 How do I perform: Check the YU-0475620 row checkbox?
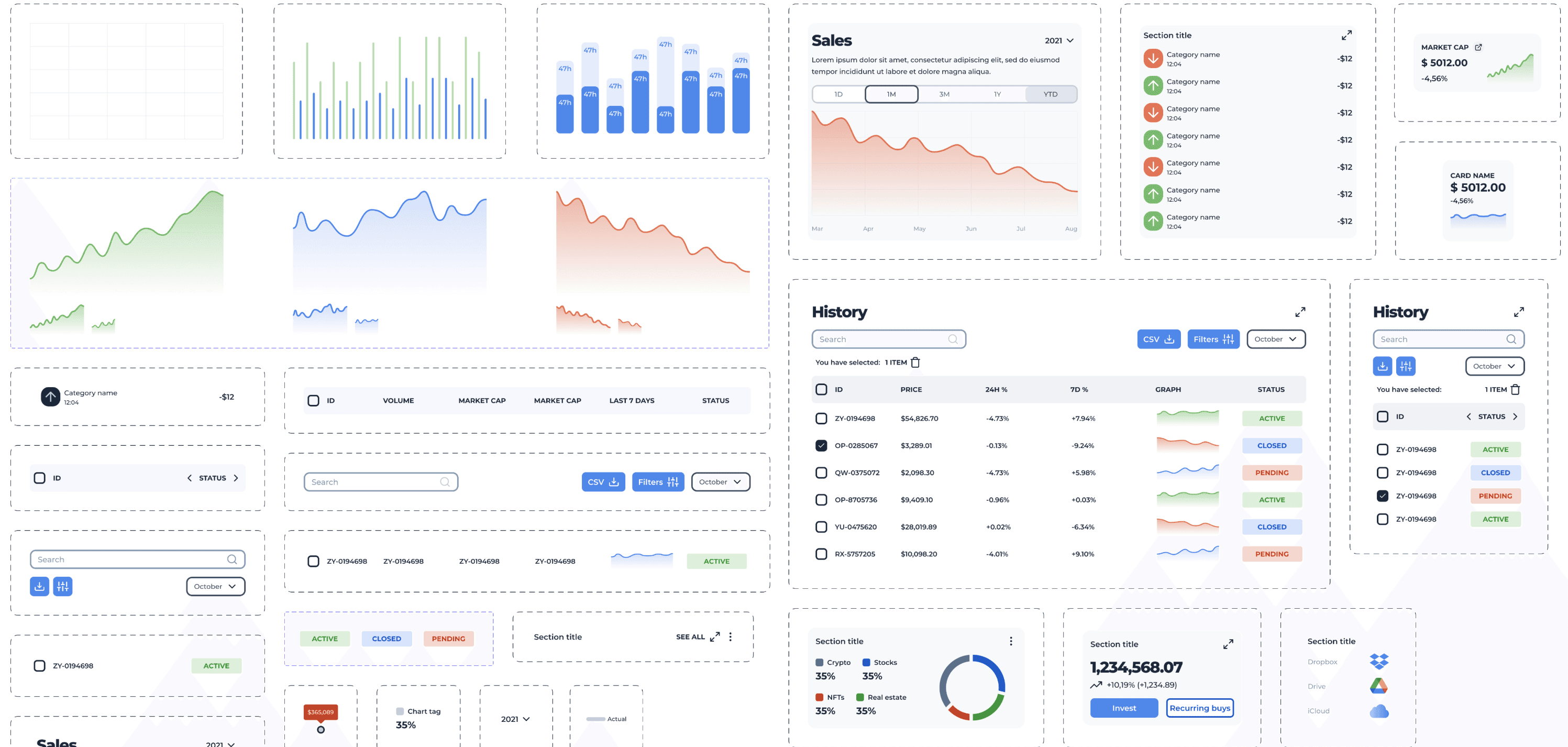(821, 526)
